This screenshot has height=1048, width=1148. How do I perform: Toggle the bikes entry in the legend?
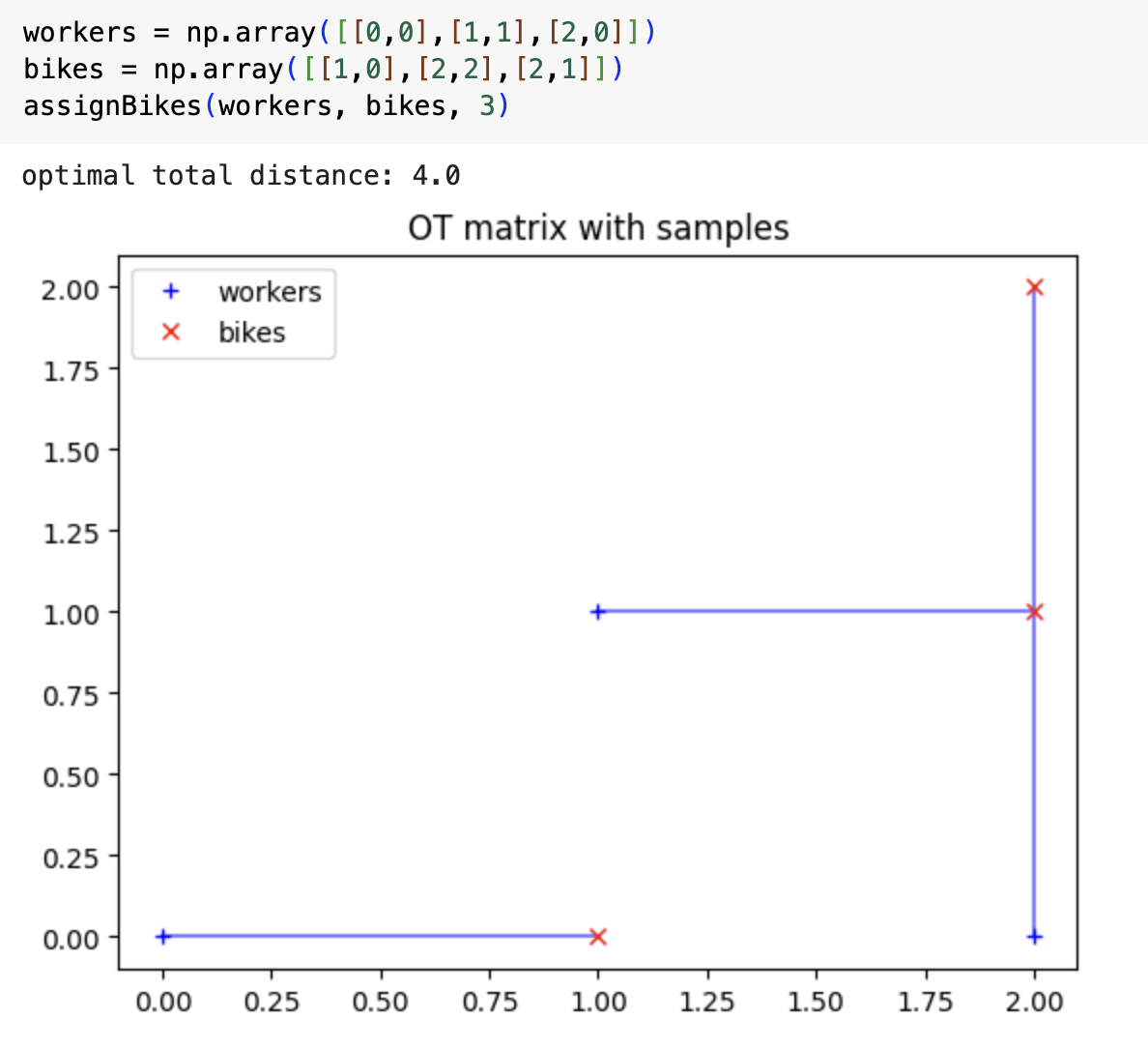click(x=251, y=332)
